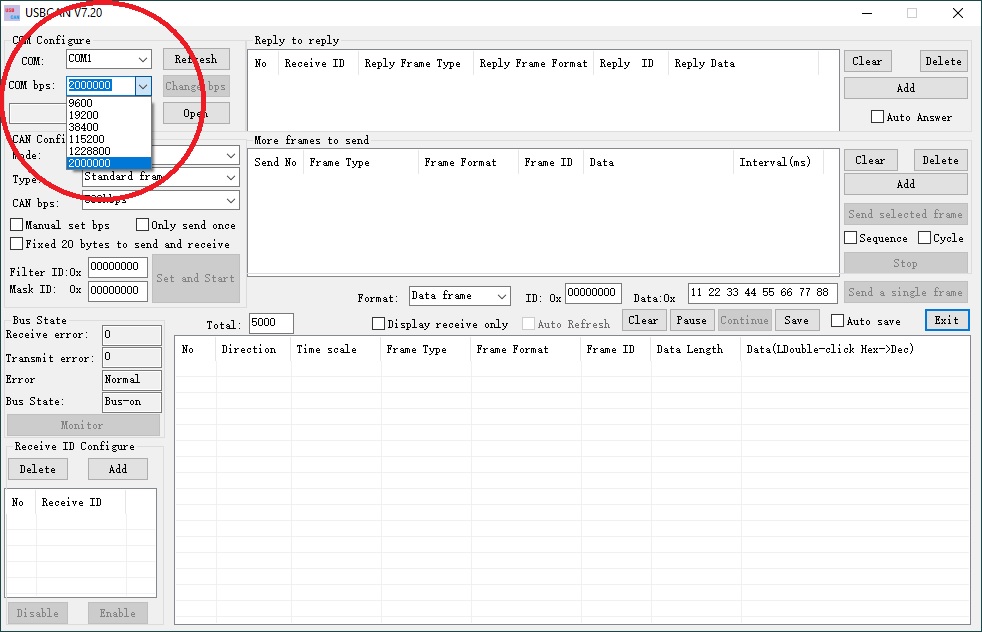
Task: Expand the Format Data frame dropdown
Action: point(501,297)
